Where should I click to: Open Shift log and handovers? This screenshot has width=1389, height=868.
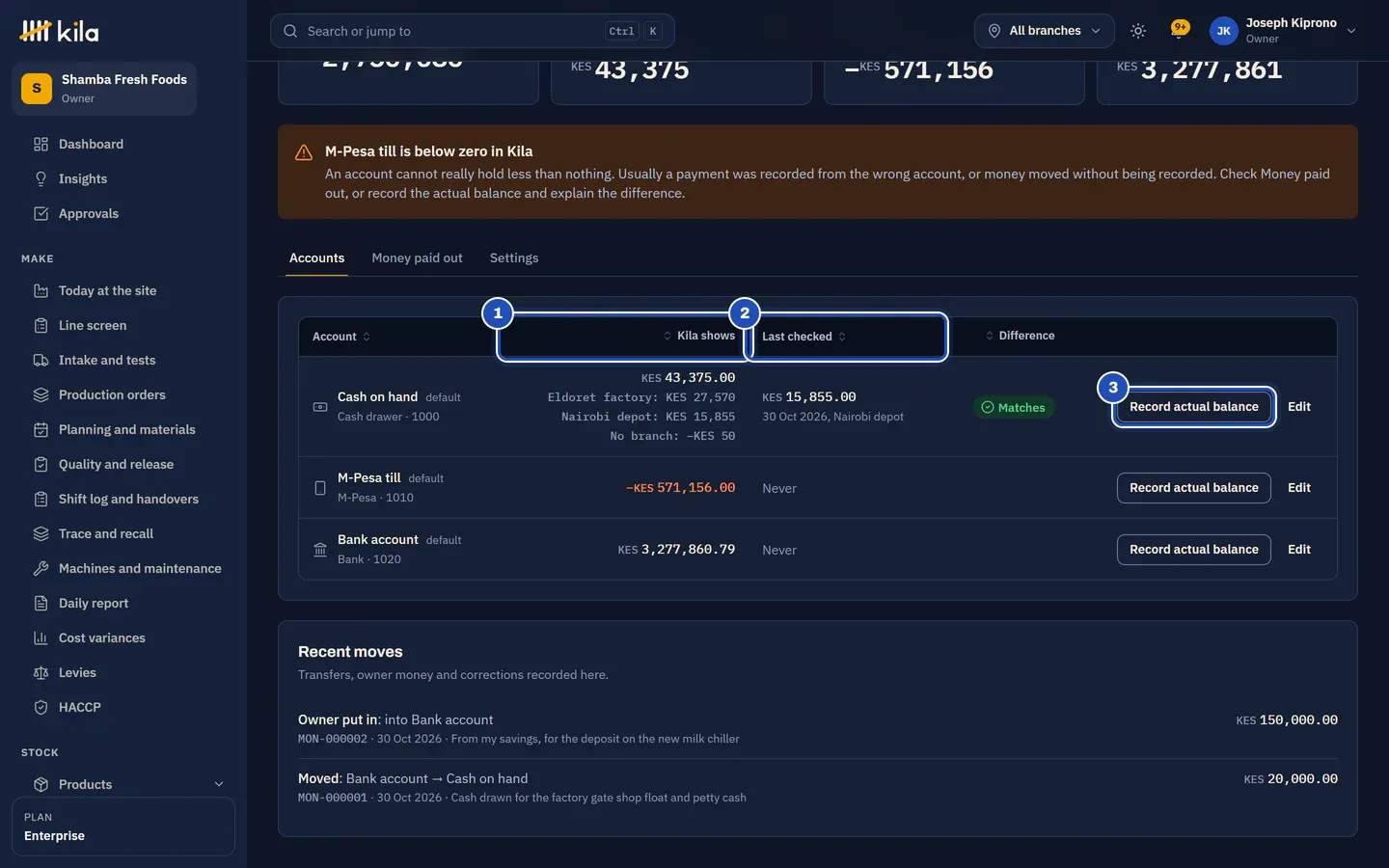[123, 499]
